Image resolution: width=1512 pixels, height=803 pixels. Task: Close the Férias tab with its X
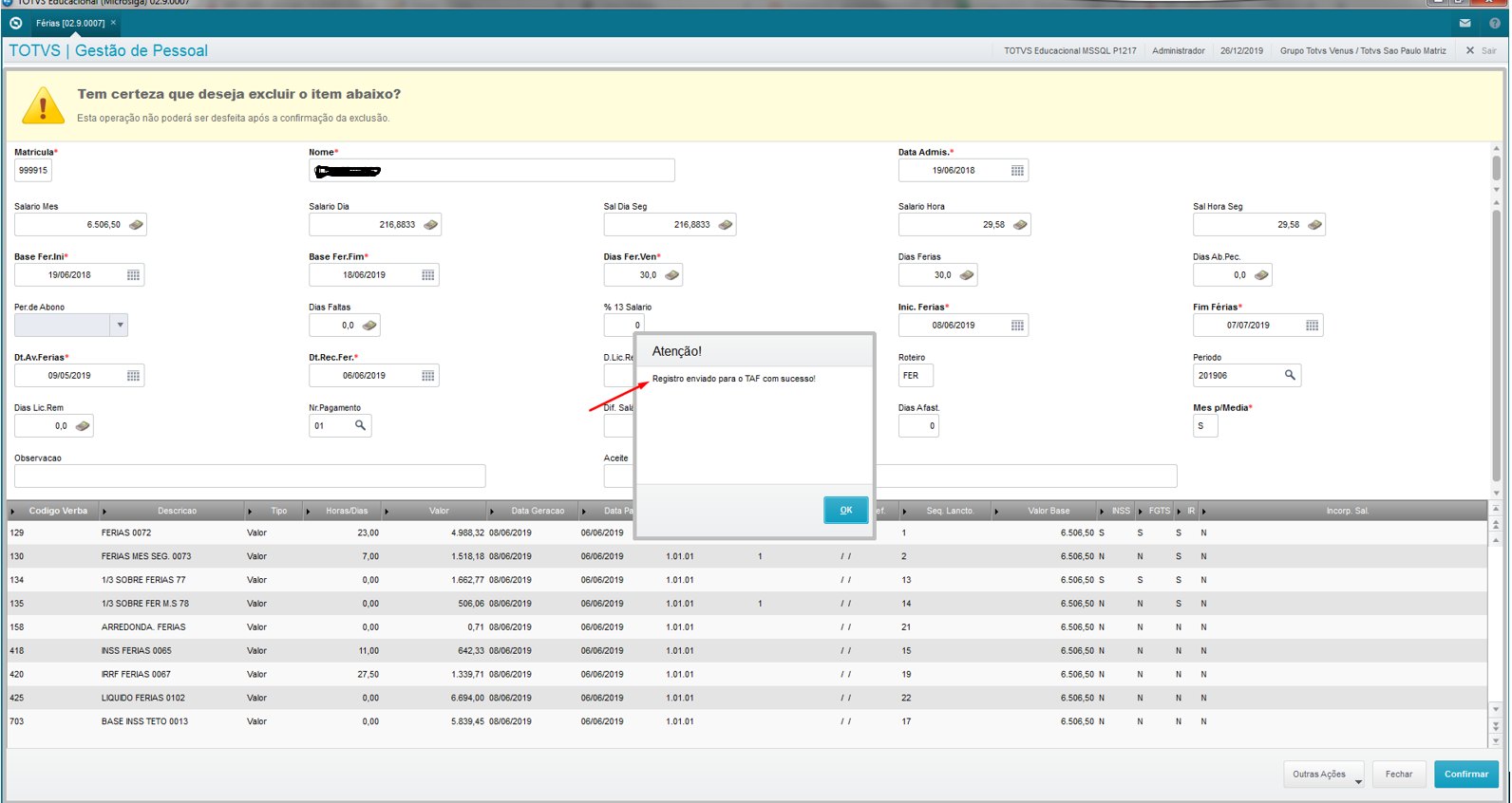tap(113, 23)
